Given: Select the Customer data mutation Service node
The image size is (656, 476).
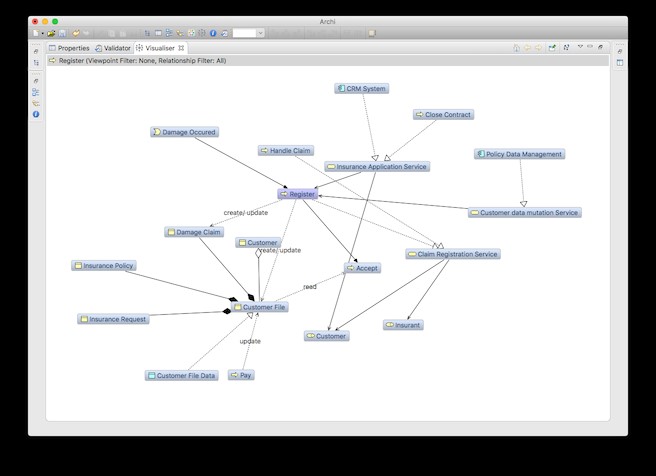Looking at the screenshot, I should tap(525, 212).
